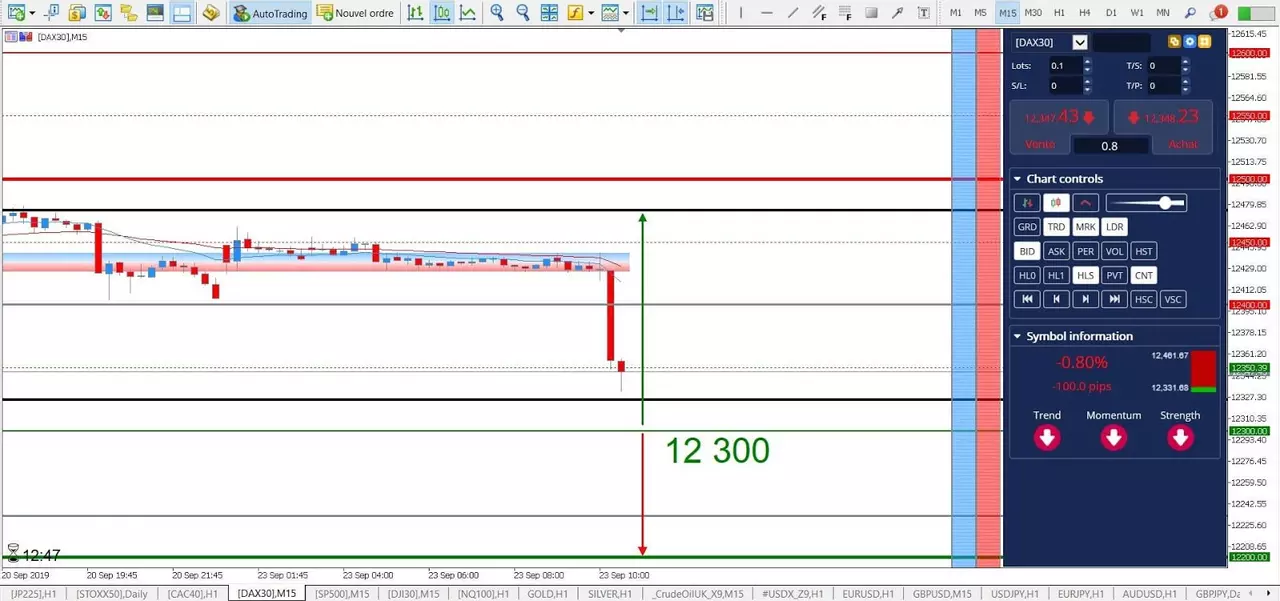Toggle the LDR button

1115,227
